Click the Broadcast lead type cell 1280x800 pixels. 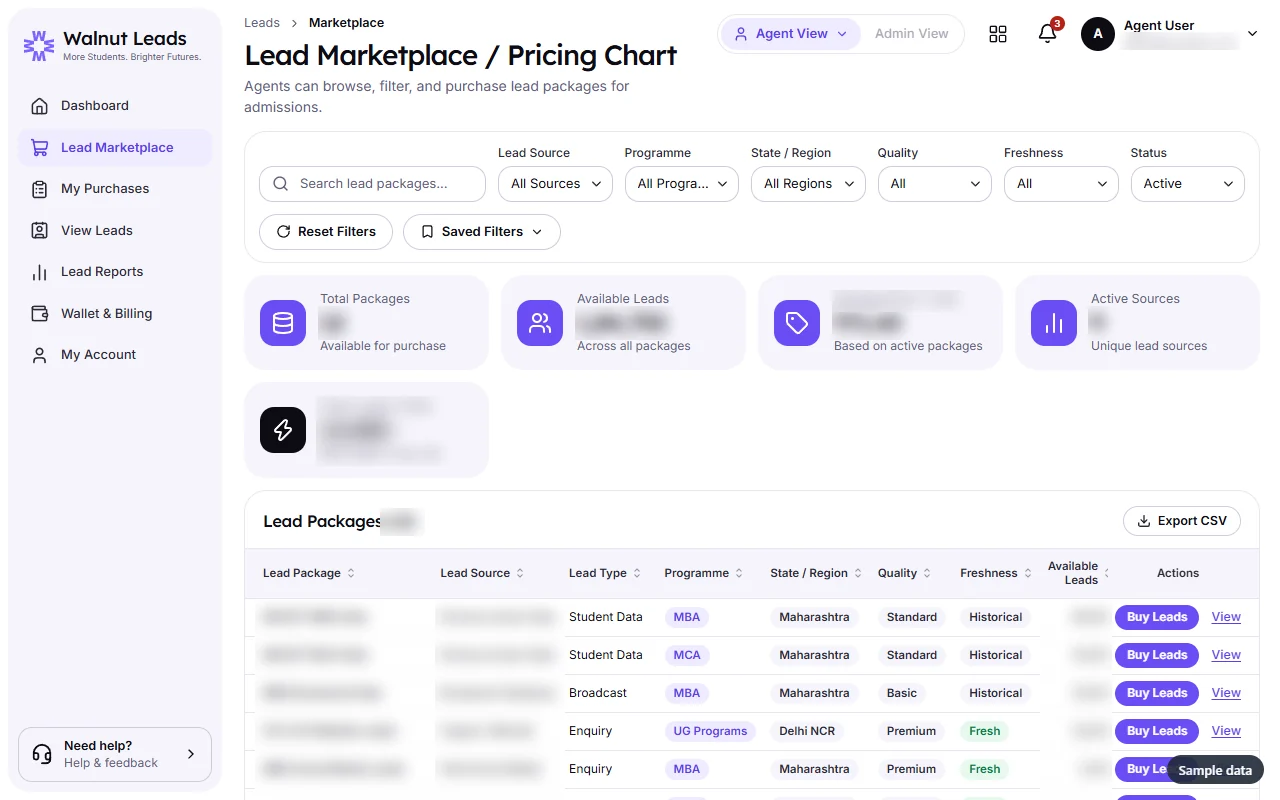[x=598, y=693]
